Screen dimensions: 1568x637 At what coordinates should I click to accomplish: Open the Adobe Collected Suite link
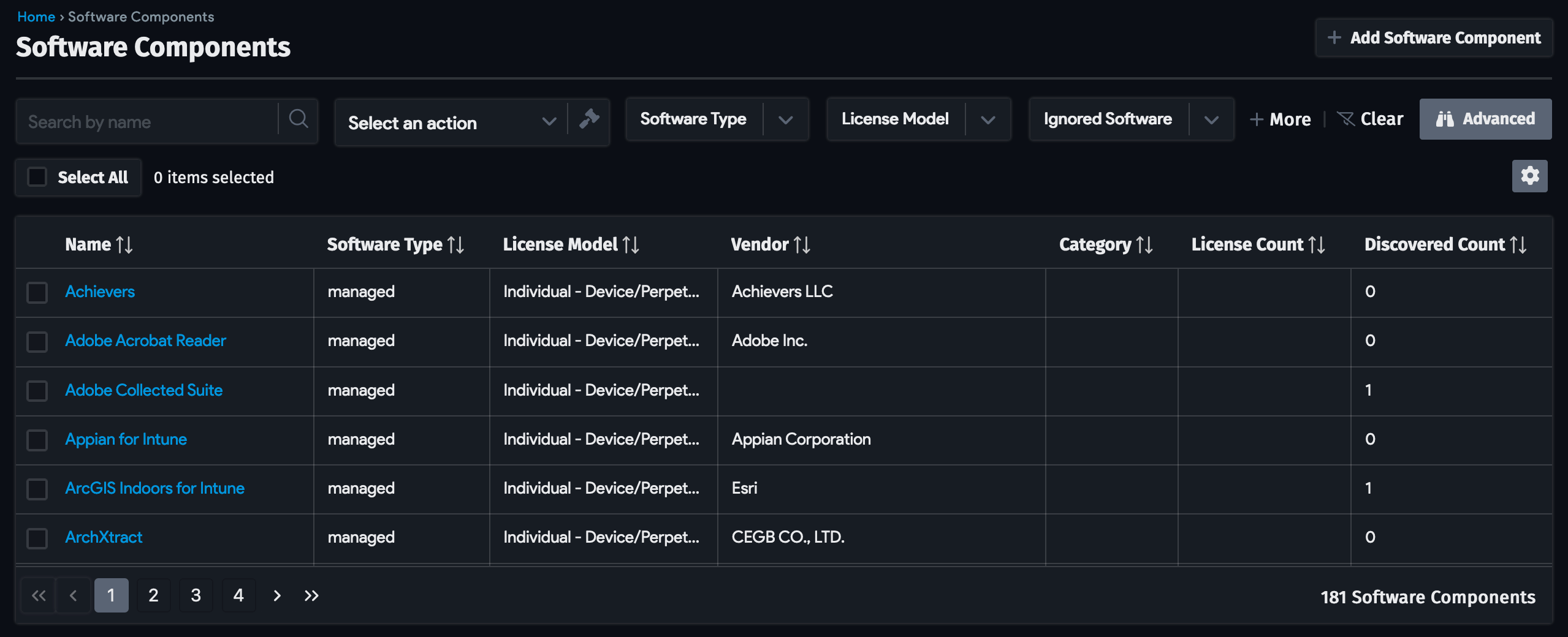144,390
